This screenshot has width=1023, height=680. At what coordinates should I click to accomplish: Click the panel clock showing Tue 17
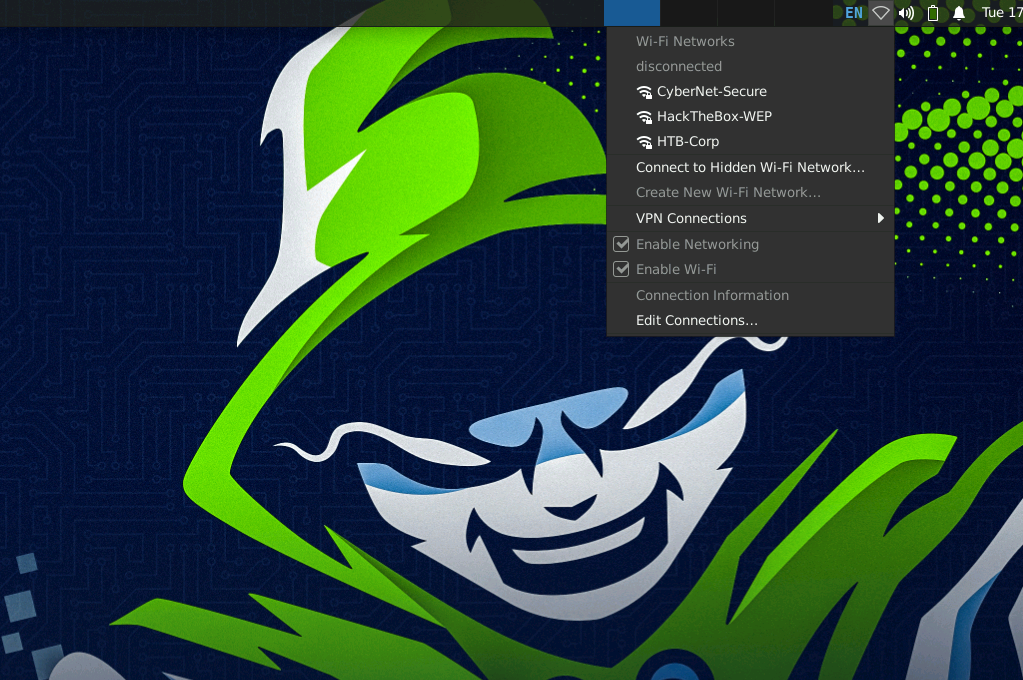(1002, 13)
